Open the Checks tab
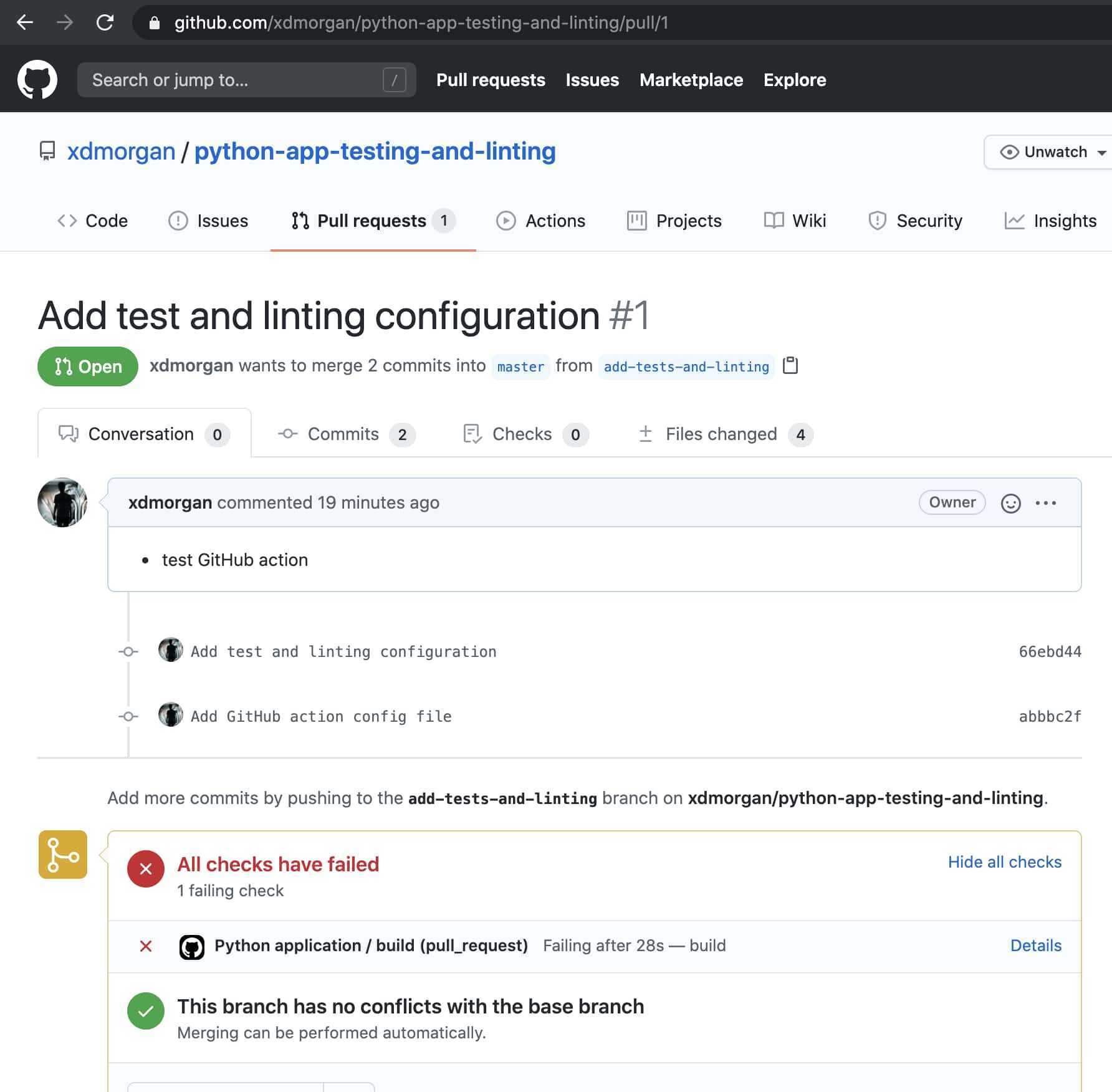The image size is (1112, 1092). pyautogui.click(x=521, y=434)
